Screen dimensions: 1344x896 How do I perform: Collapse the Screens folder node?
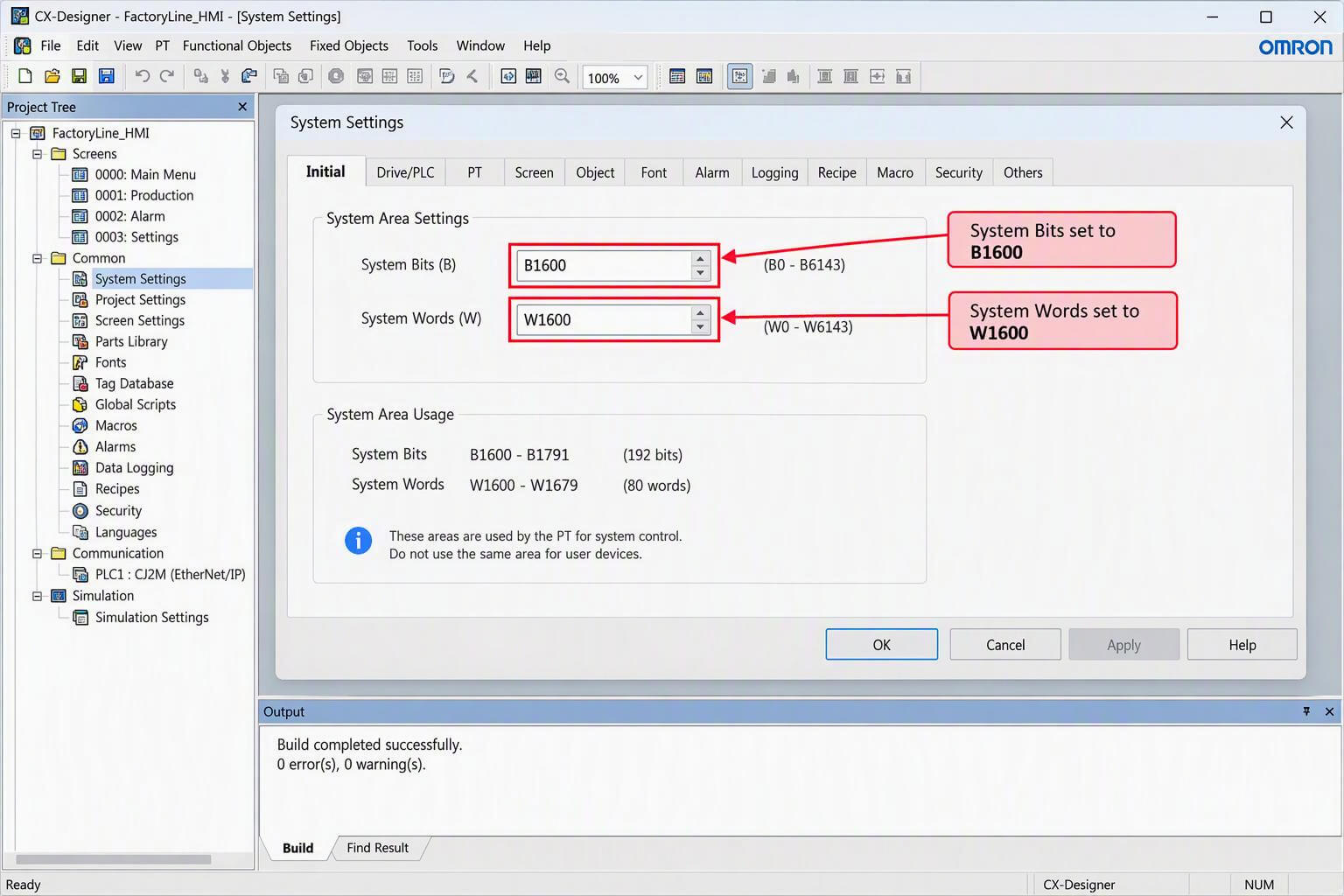37,154
